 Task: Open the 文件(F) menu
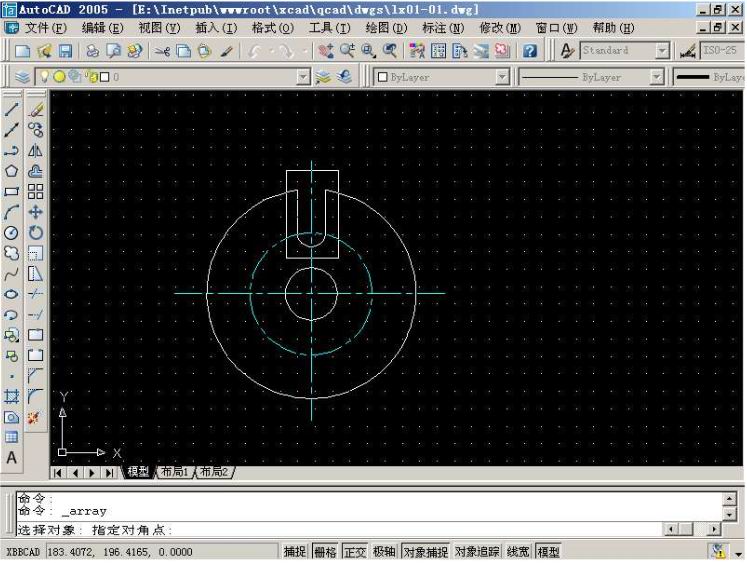(x=46, y=28)
